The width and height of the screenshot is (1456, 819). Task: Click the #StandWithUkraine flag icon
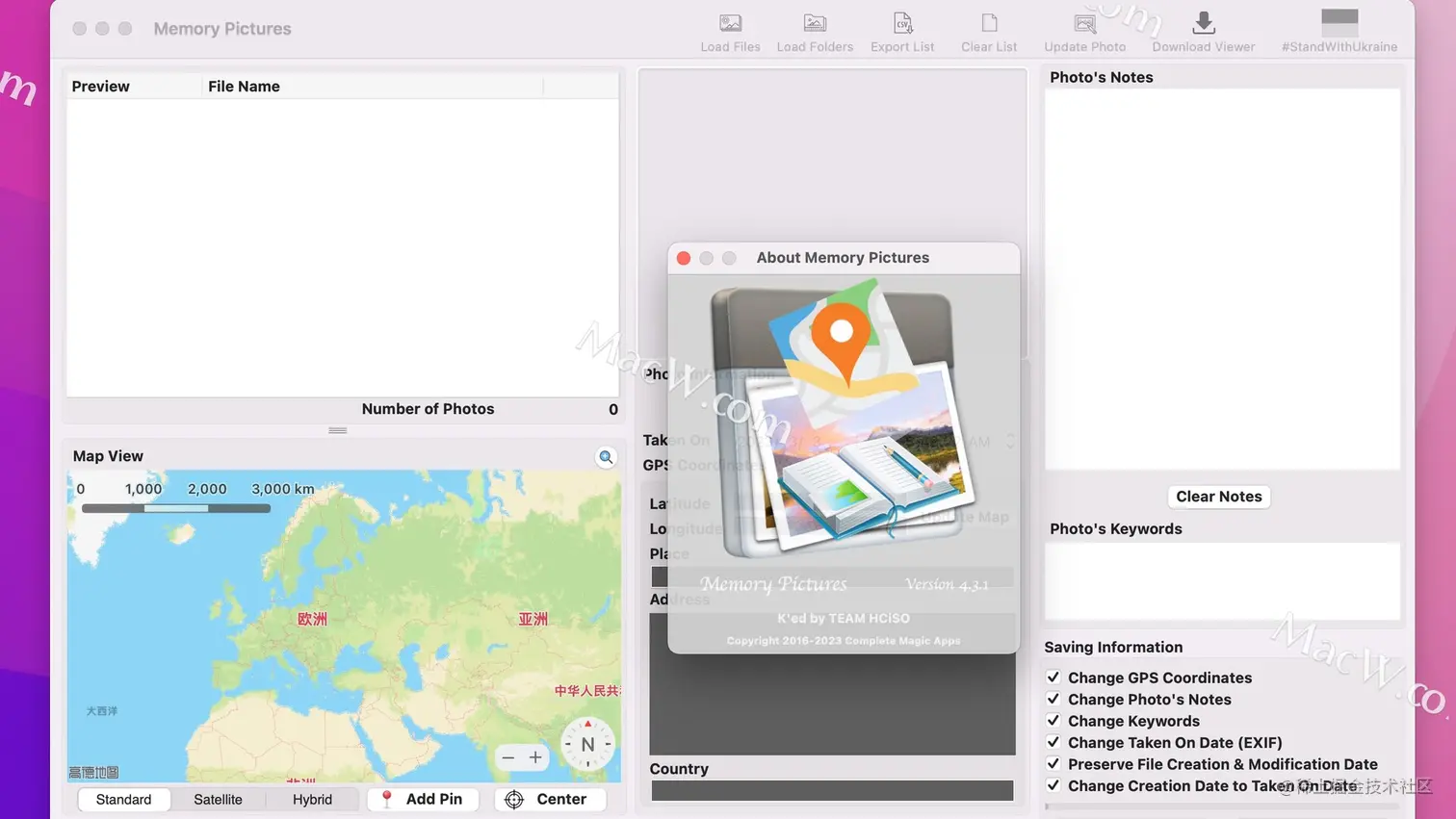[1339, 21]
